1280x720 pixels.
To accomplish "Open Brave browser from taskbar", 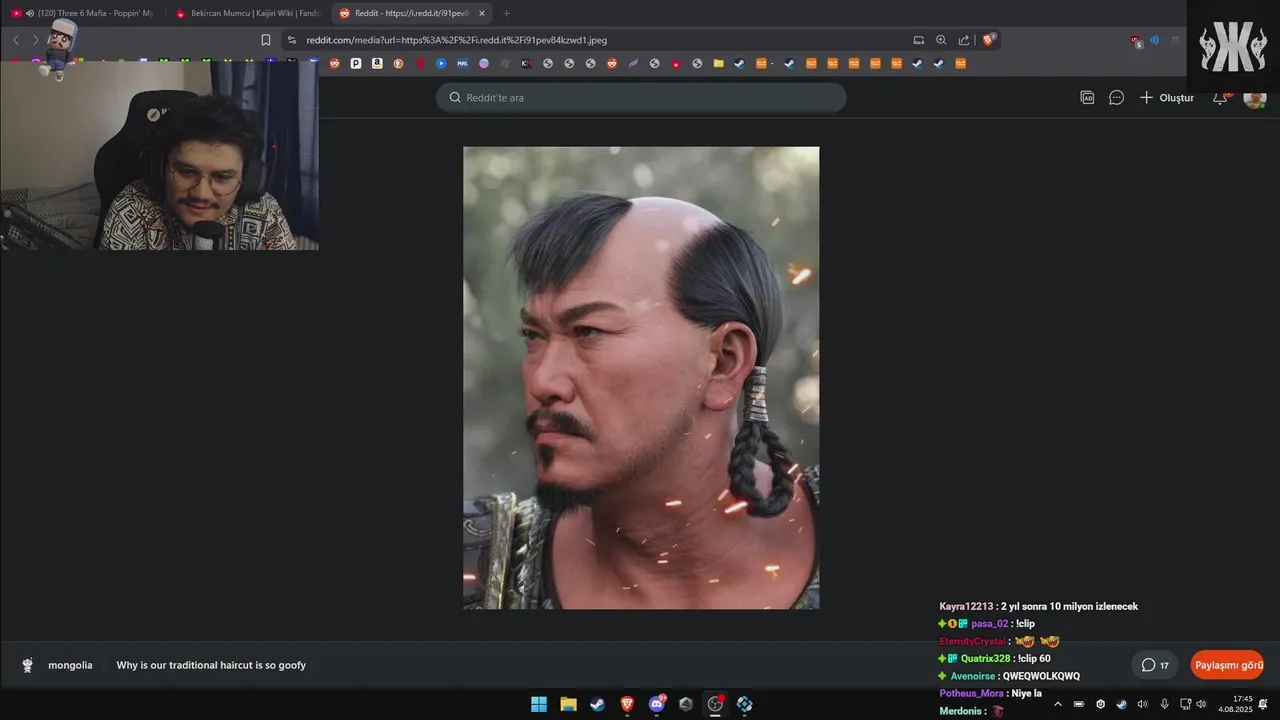I will (627, 704).
